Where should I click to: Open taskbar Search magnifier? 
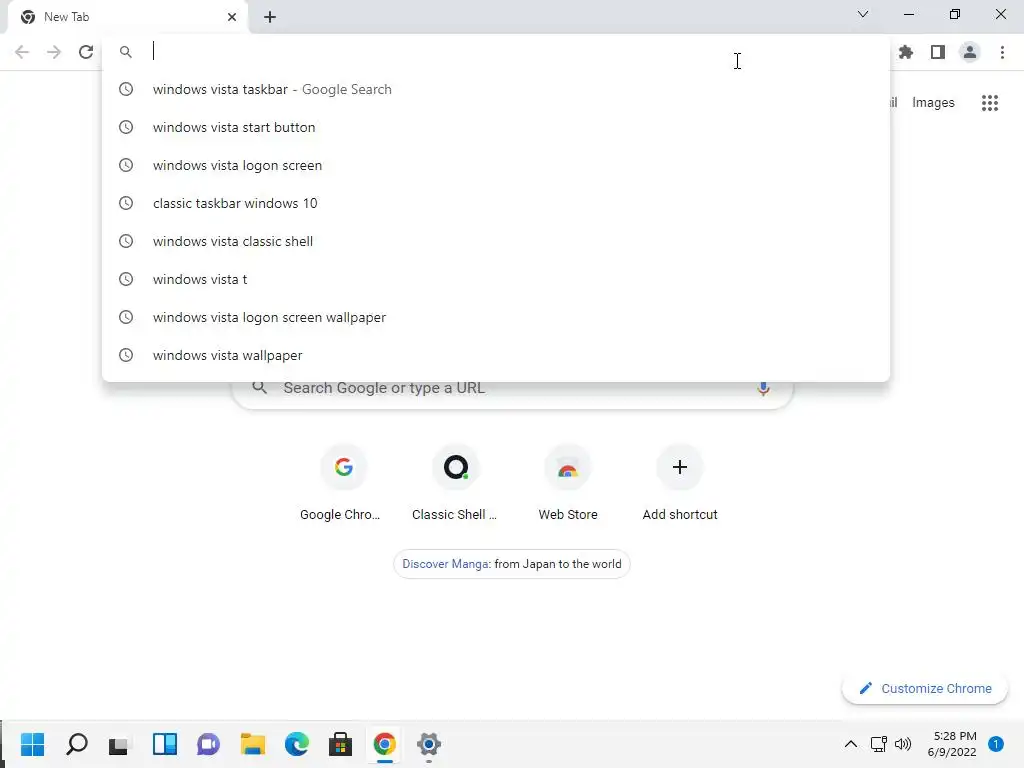(x=76, y=744)
